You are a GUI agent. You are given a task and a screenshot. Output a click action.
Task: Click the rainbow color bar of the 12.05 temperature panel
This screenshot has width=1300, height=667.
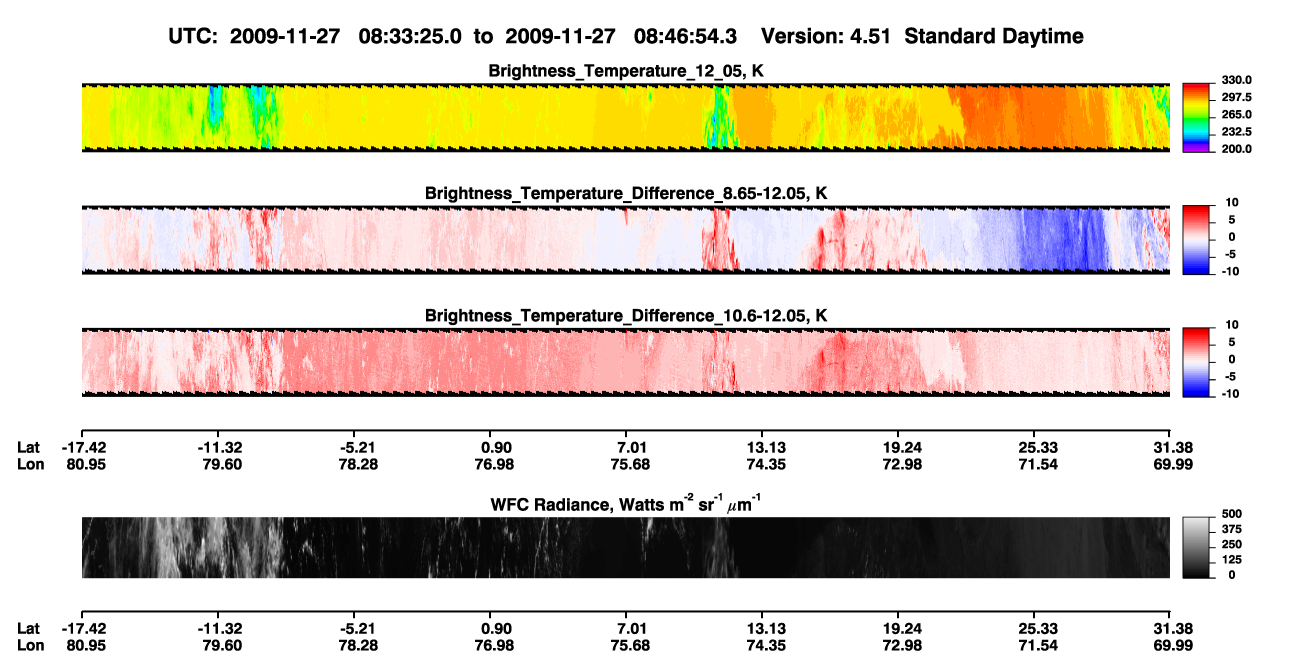[x=1196, y=116]
